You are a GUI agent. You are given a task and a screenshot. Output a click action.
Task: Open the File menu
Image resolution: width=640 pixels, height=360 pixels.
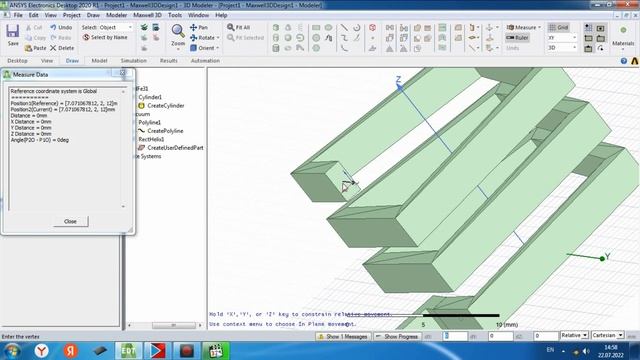point(18,15)
